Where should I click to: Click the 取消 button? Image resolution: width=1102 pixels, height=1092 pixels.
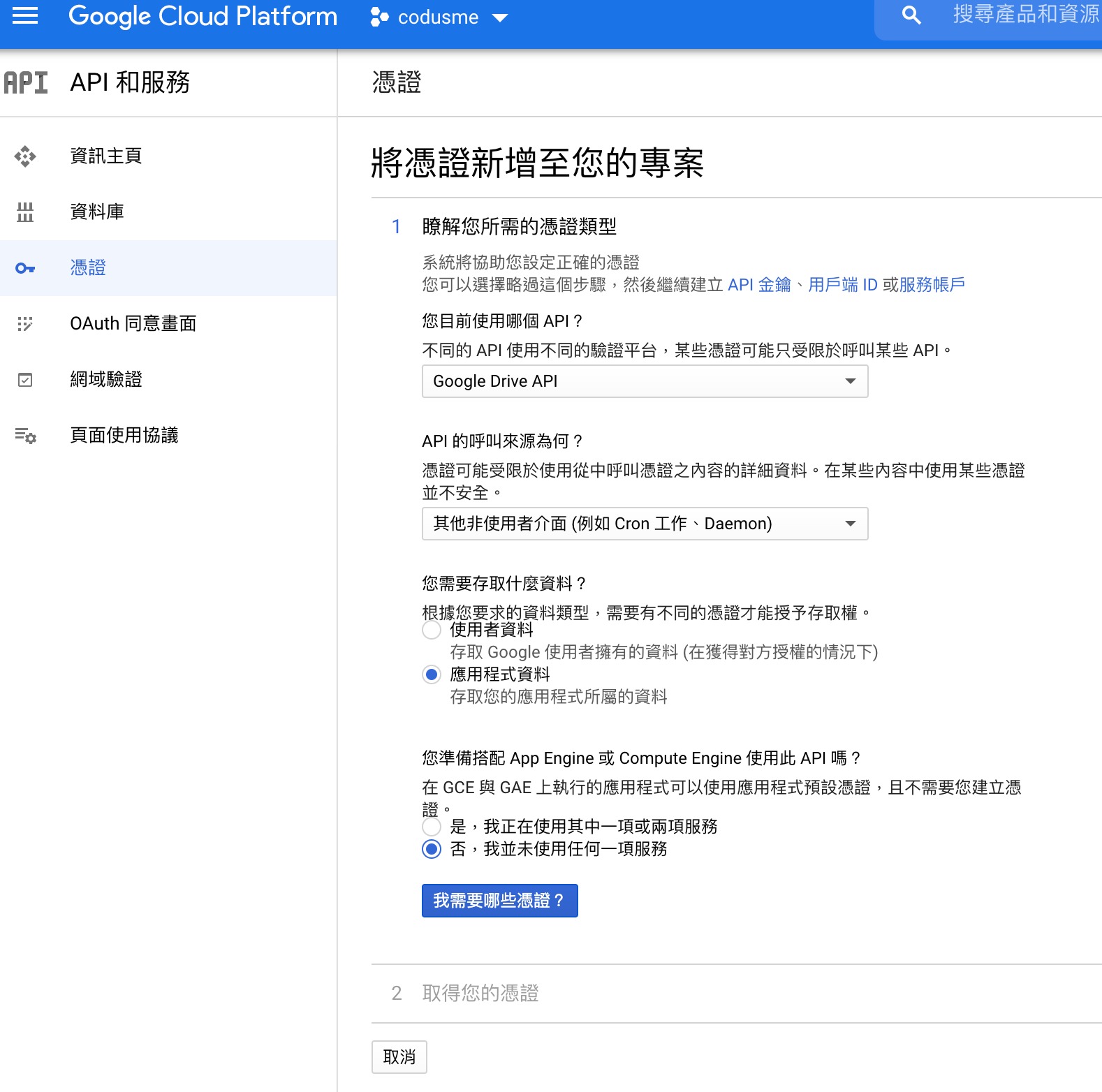tap(399, 1057)
